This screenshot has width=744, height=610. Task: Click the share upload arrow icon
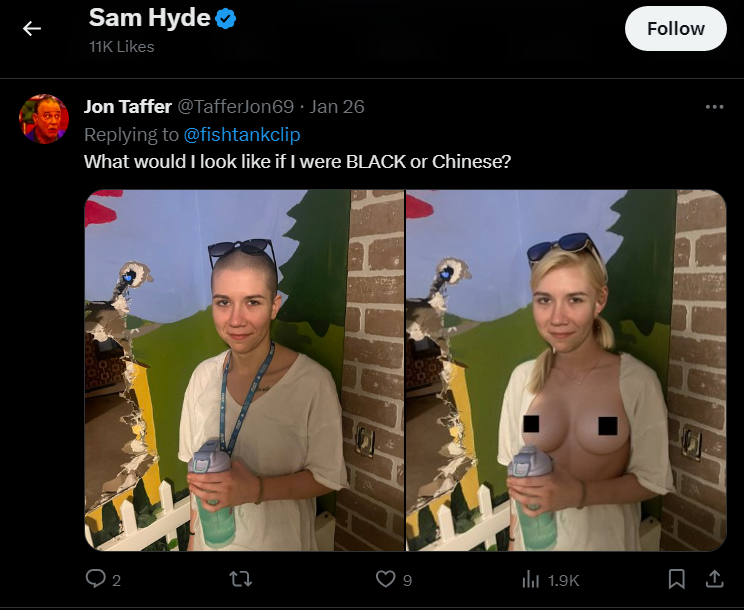(x=714, y=579)
